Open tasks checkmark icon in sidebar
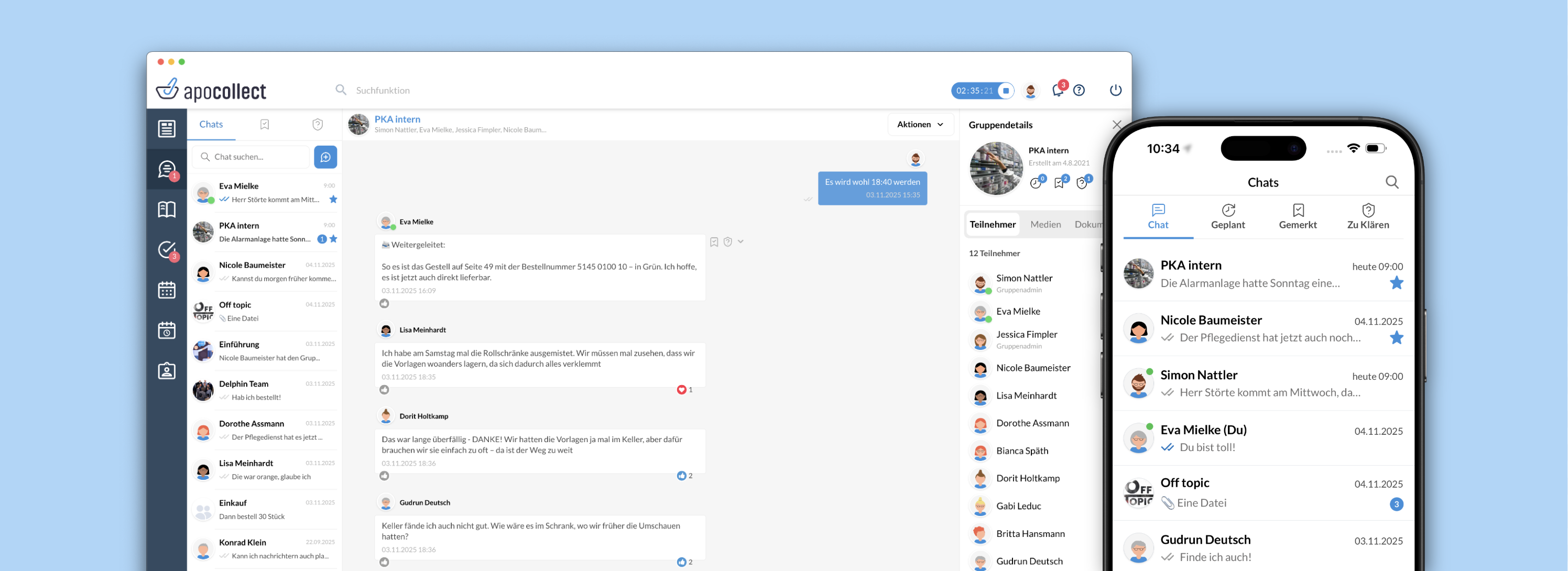The image size is (1568, 571). 167,249
